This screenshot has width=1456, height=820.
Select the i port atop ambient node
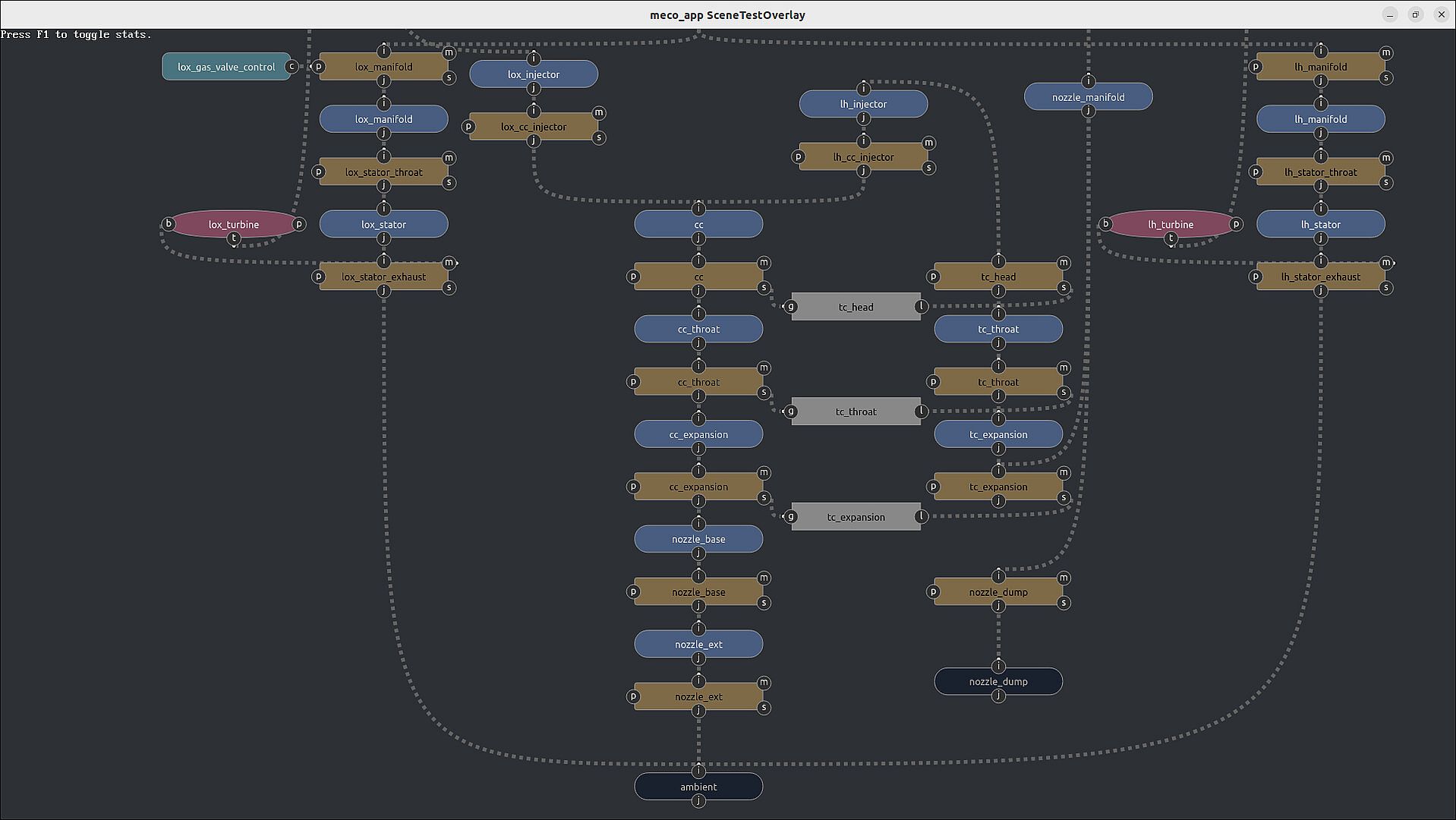[x=698, y=771]
